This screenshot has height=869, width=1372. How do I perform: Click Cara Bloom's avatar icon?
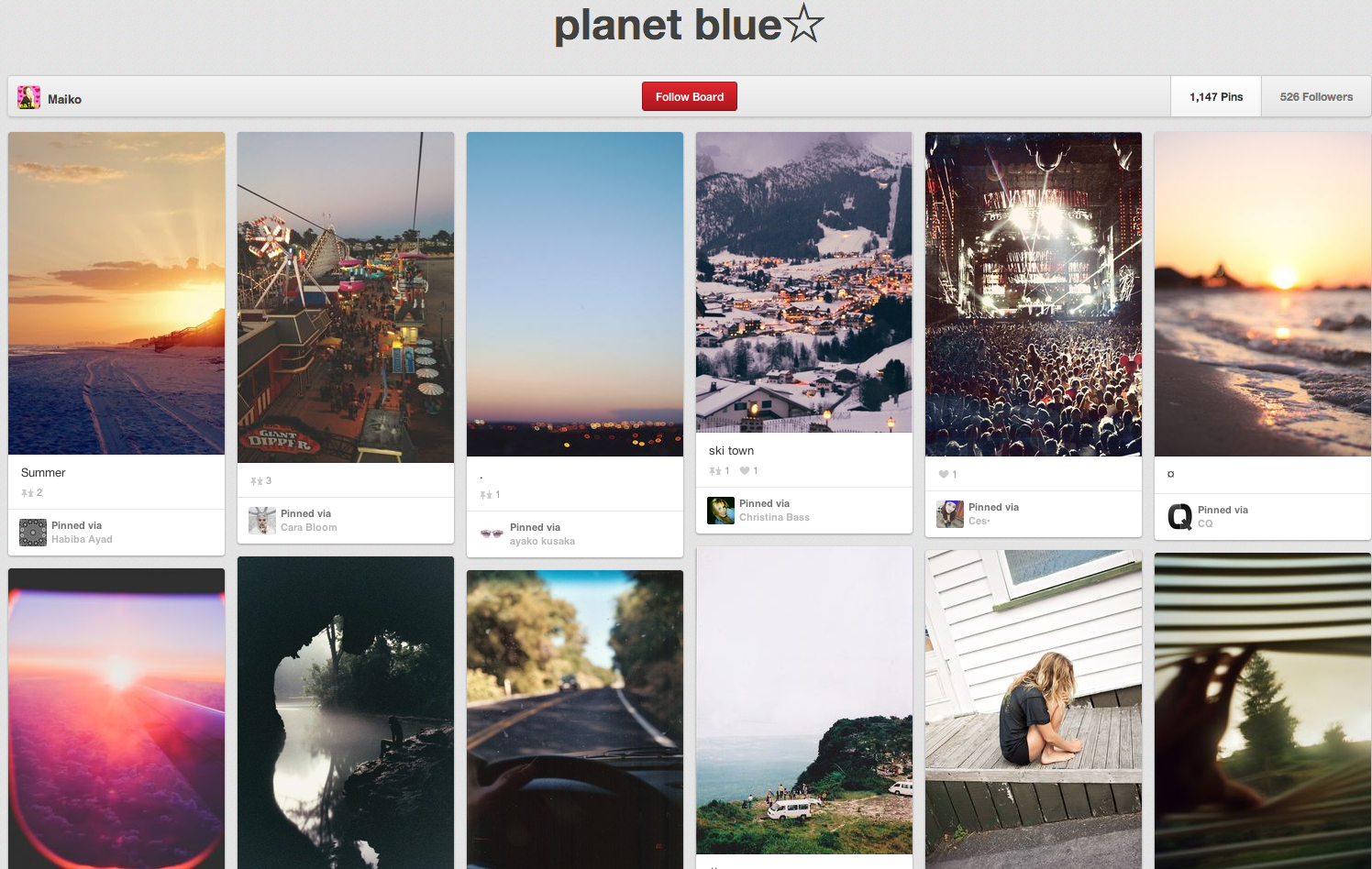(262, 521)
